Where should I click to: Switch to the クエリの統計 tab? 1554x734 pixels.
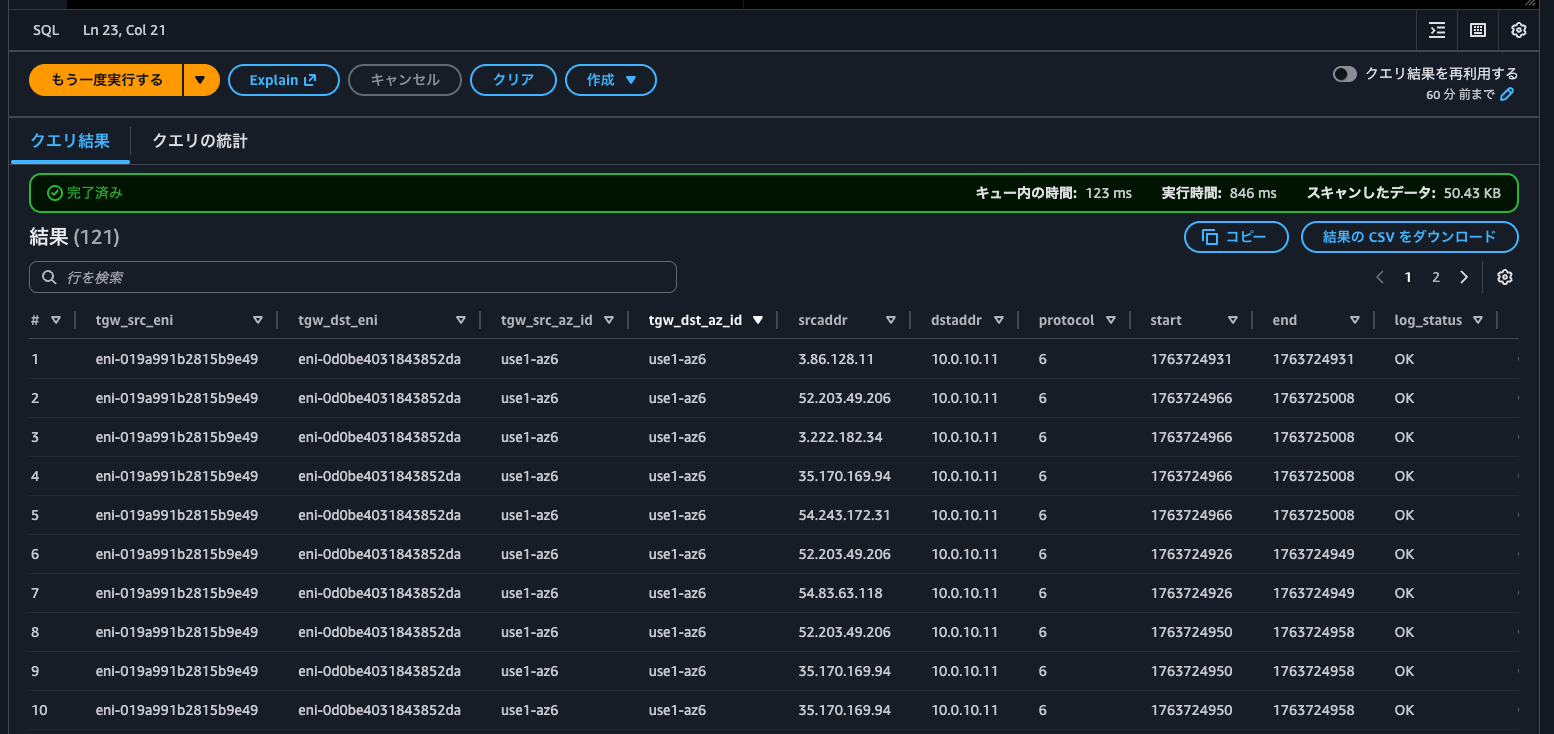[x=199, y=141]
